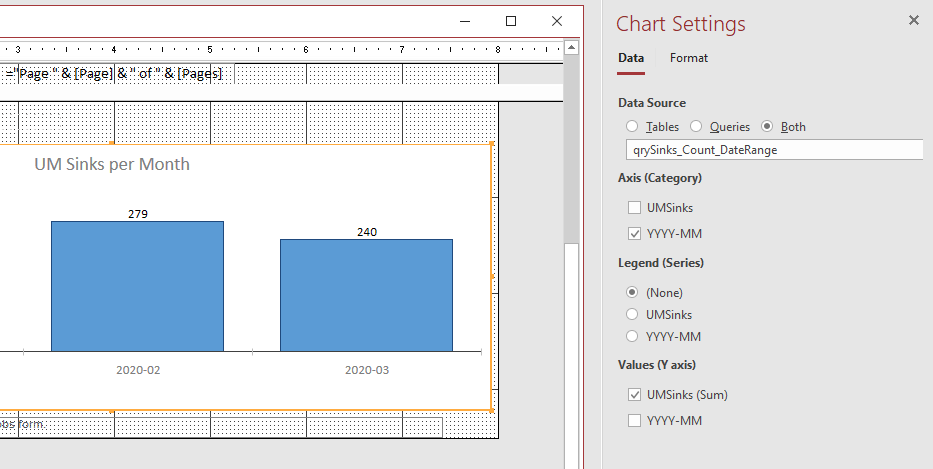Close the Chart Settings pane

(x=913, y=20)
